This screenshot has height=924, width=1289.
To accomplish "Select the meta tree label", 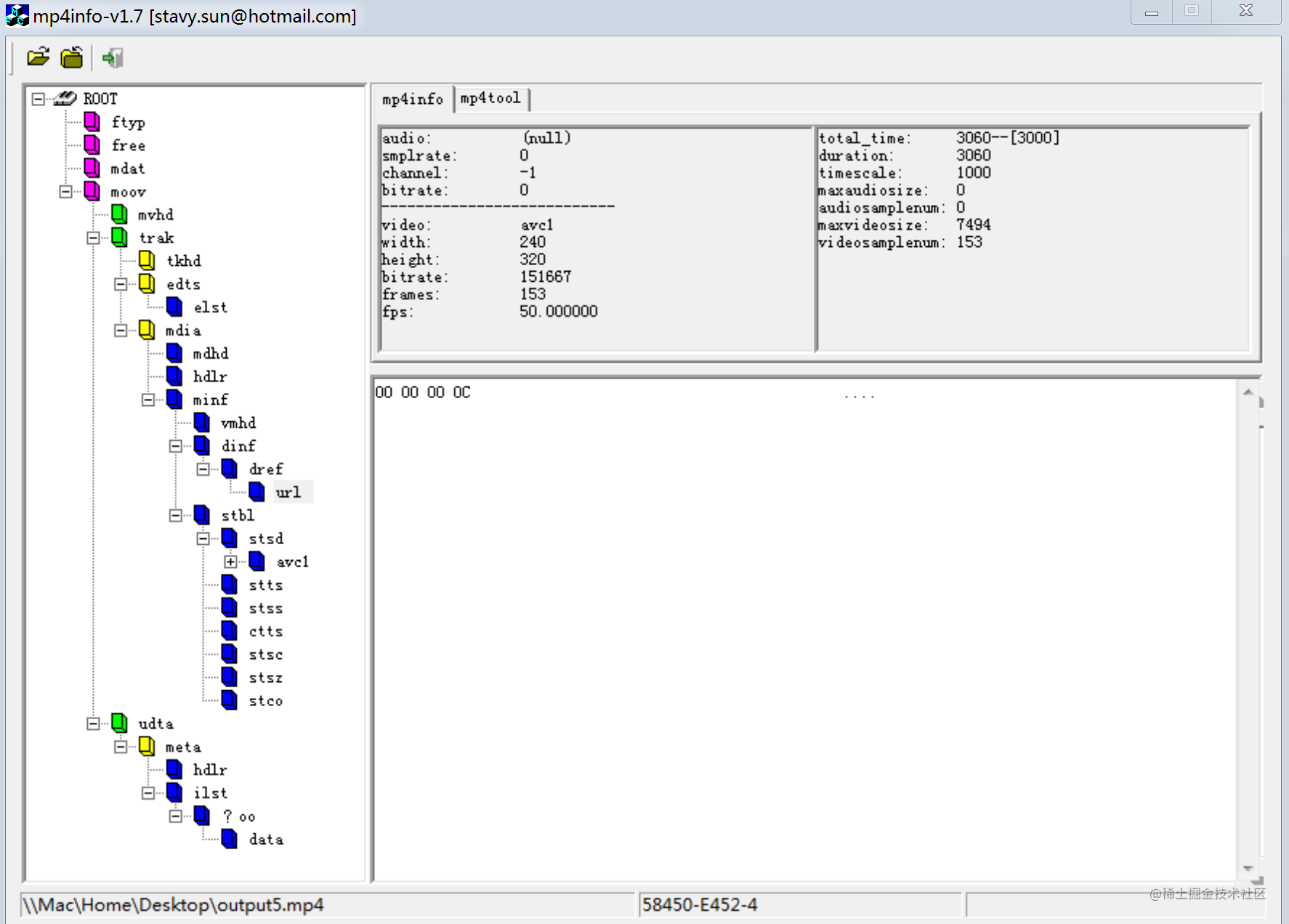I will [x=183, y=747].
